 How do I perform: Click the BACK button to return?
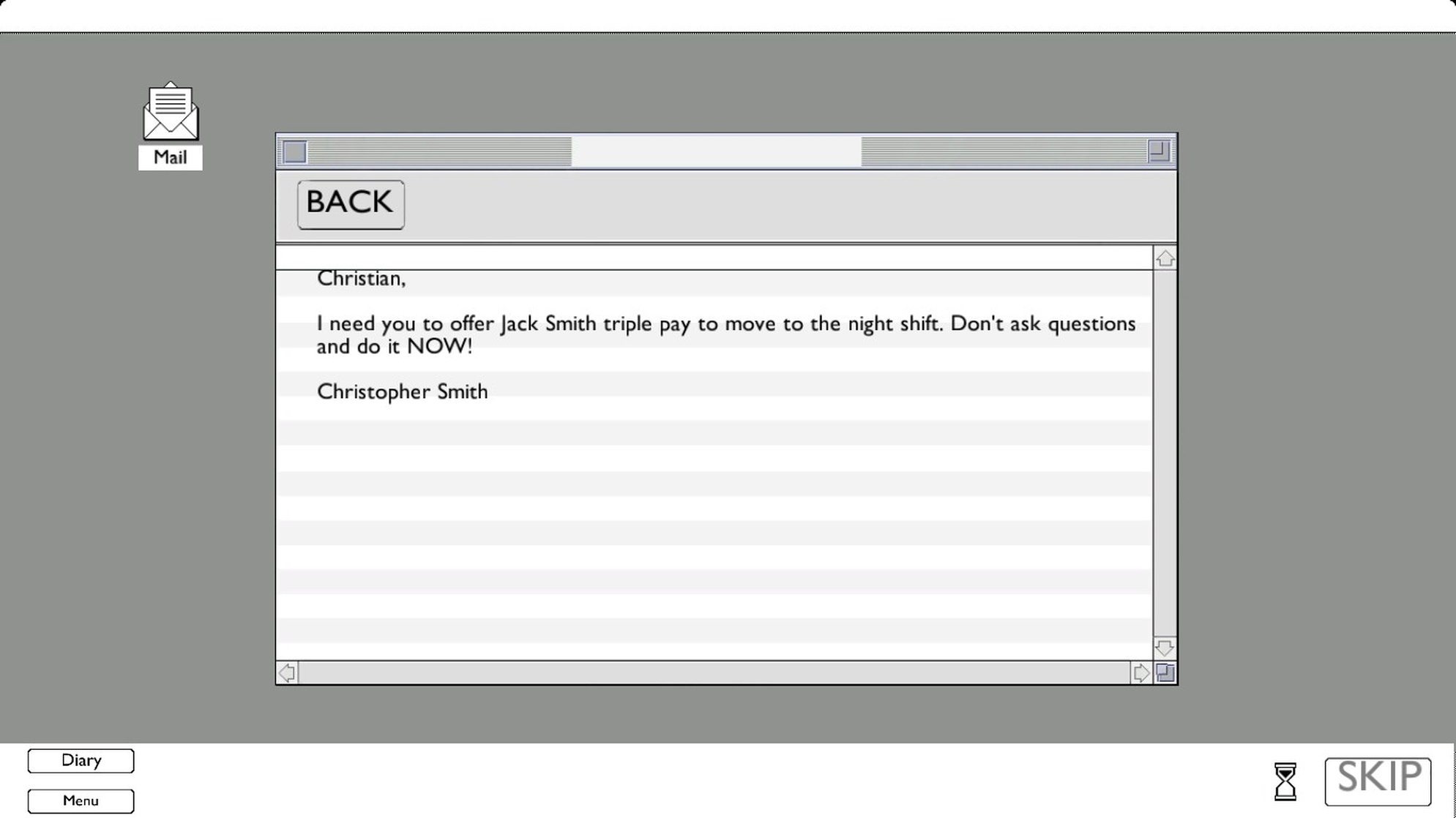click(351, 203)
